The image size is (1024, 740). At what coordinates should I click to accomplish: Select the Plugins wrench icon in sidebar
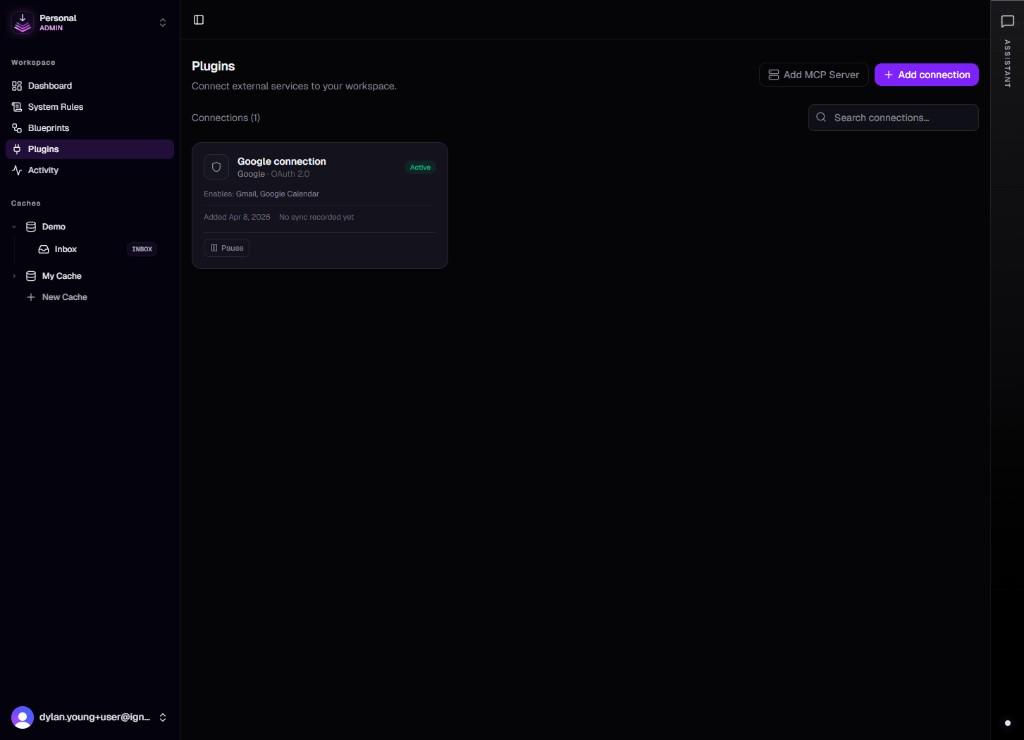click(17, 149)
